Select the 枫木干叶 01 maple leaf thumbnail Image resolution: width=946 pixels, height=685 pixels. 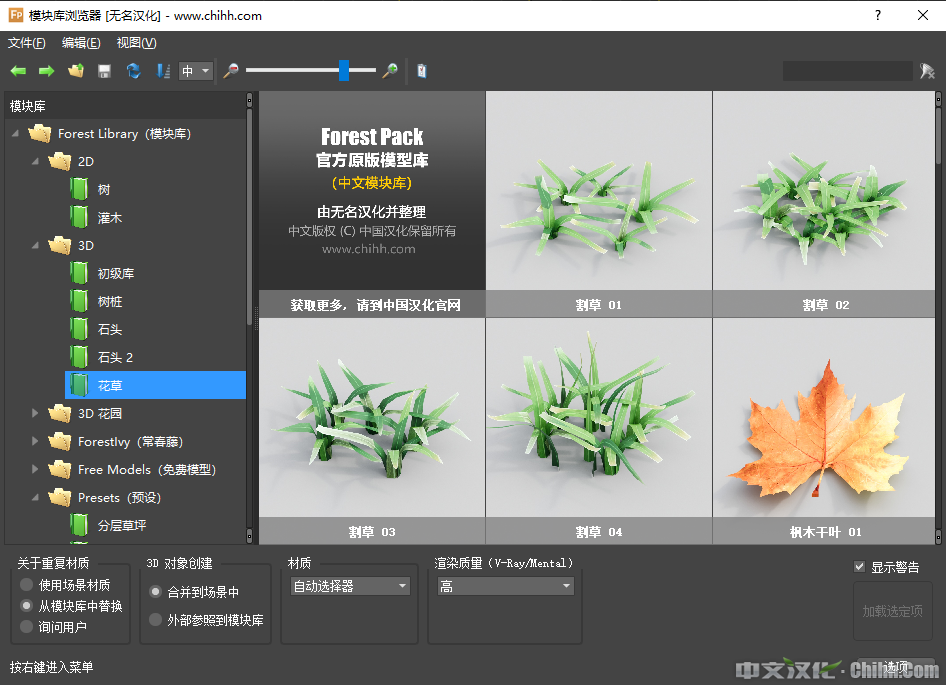coord(825,430)
